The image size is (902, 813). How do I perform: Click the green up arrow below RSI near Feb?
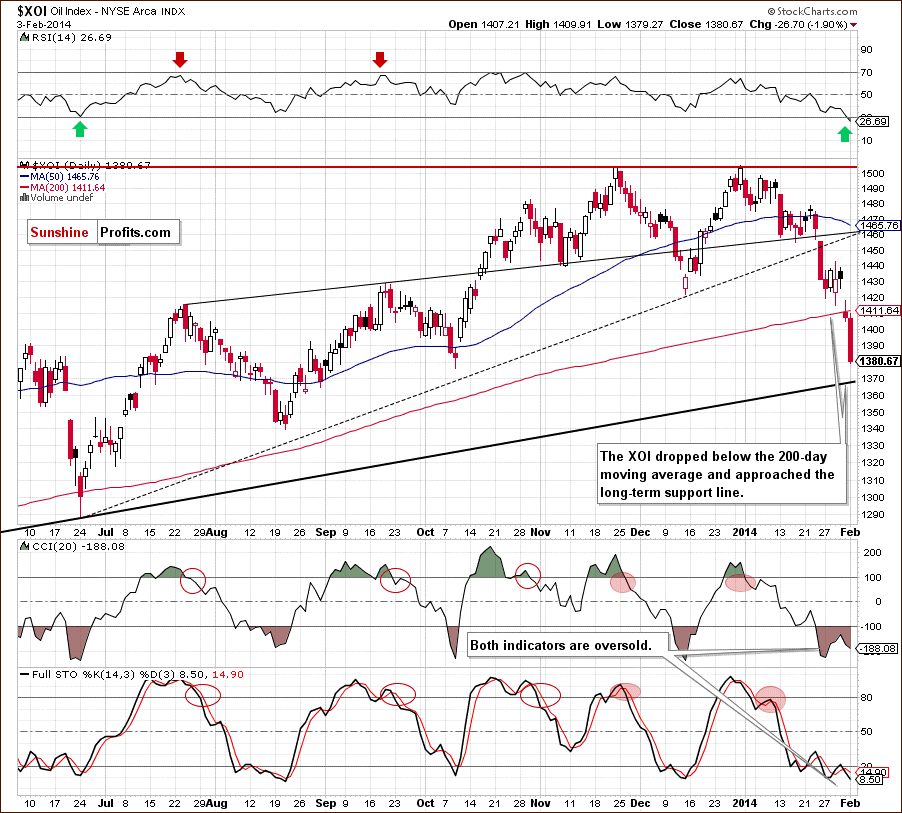(x=844, y=134)
